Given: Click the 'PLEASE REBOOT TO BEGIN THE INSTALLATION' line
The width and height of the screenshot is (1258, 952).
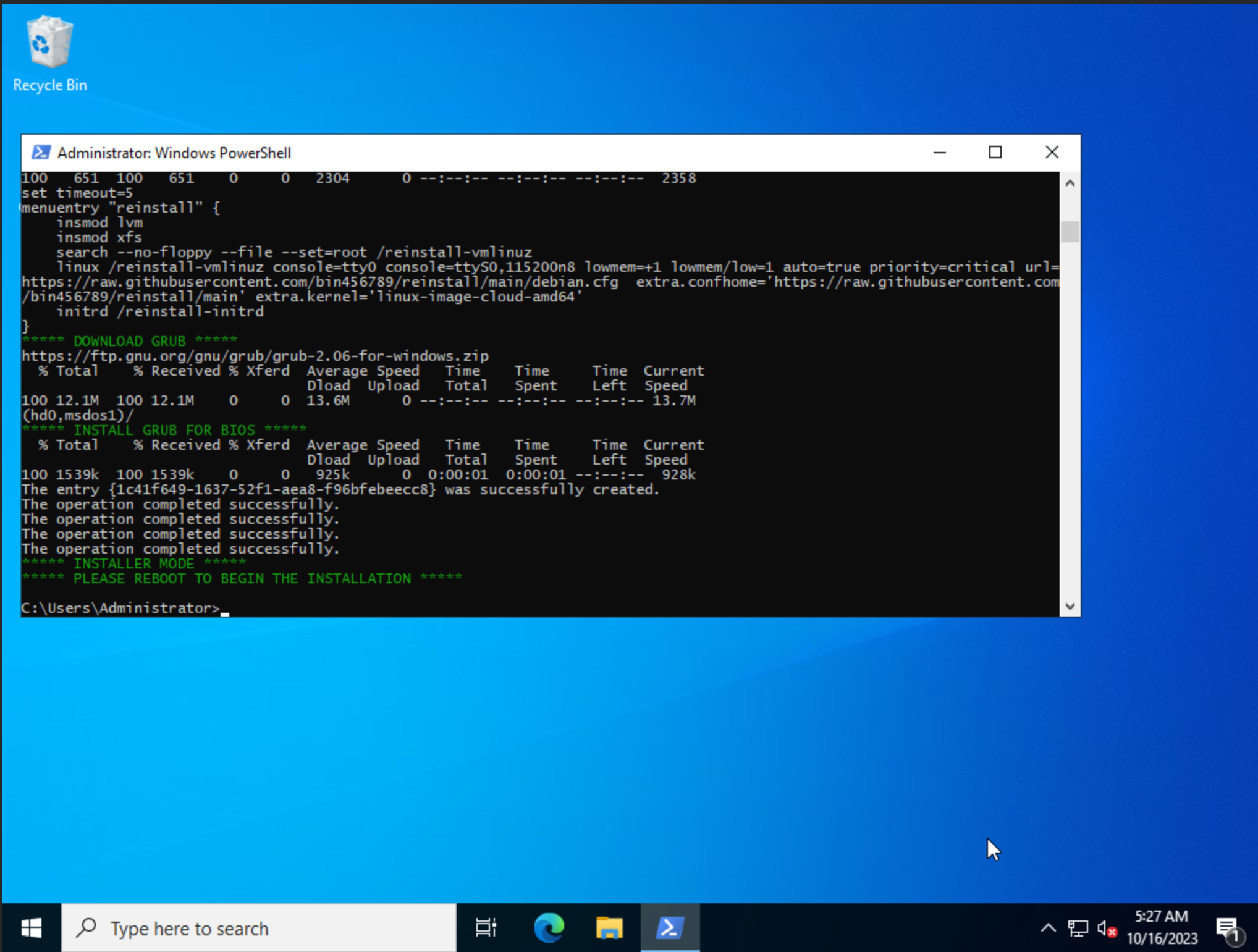Looking at the screenshot, I should pyautogui.click(x=242, y=578).
